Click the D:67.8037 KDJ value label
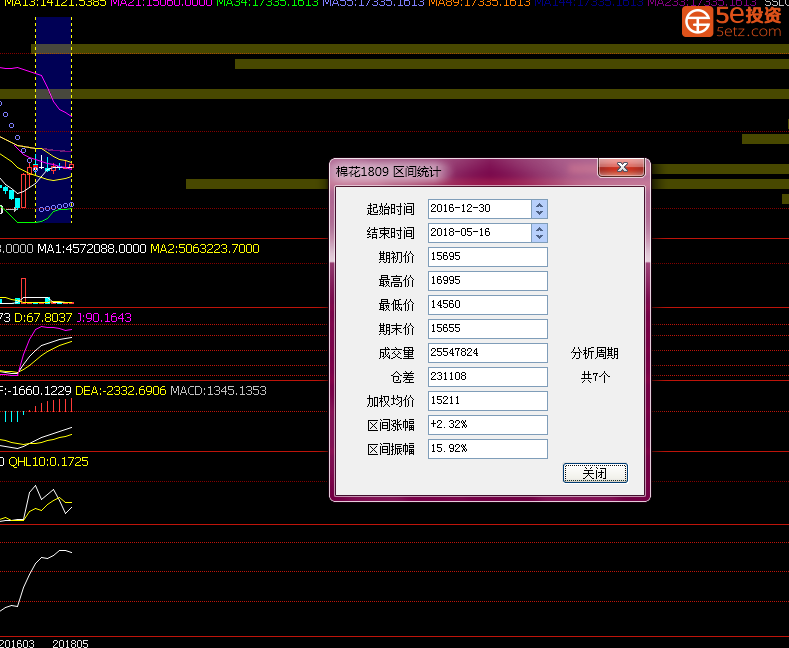This screenshot has width=789, height=648. [x=43, y=317]
